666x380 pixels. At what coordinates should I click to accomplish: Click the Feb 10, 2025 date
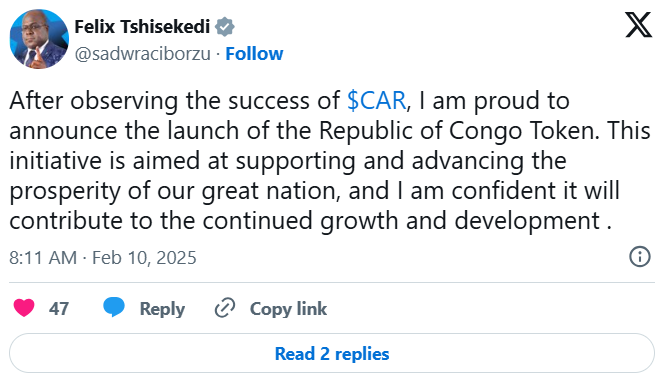[x=144, y=258]
